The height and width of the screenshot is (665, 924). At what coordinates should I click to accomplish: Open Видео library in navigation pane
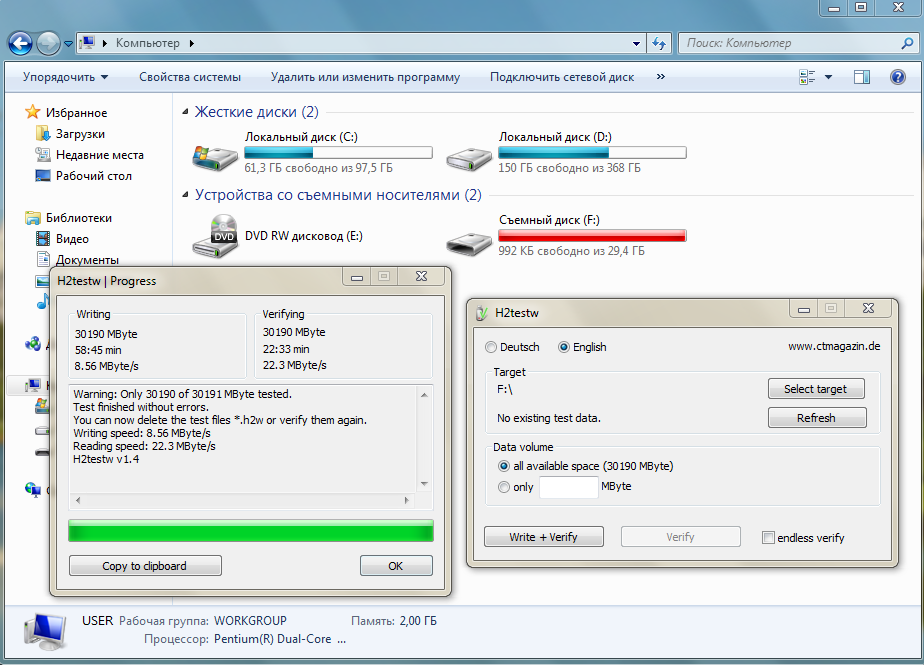tap(72, 239)
